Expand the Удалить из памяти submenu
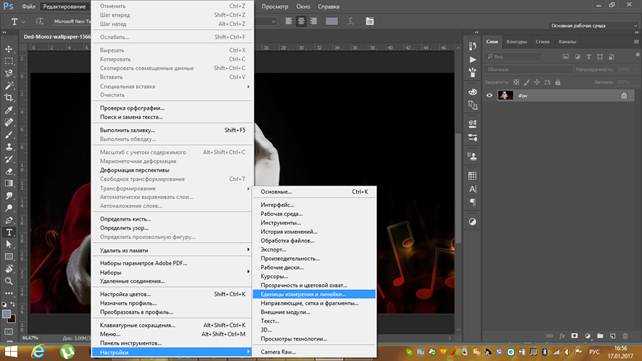The image size is (642, 361). 172,250
